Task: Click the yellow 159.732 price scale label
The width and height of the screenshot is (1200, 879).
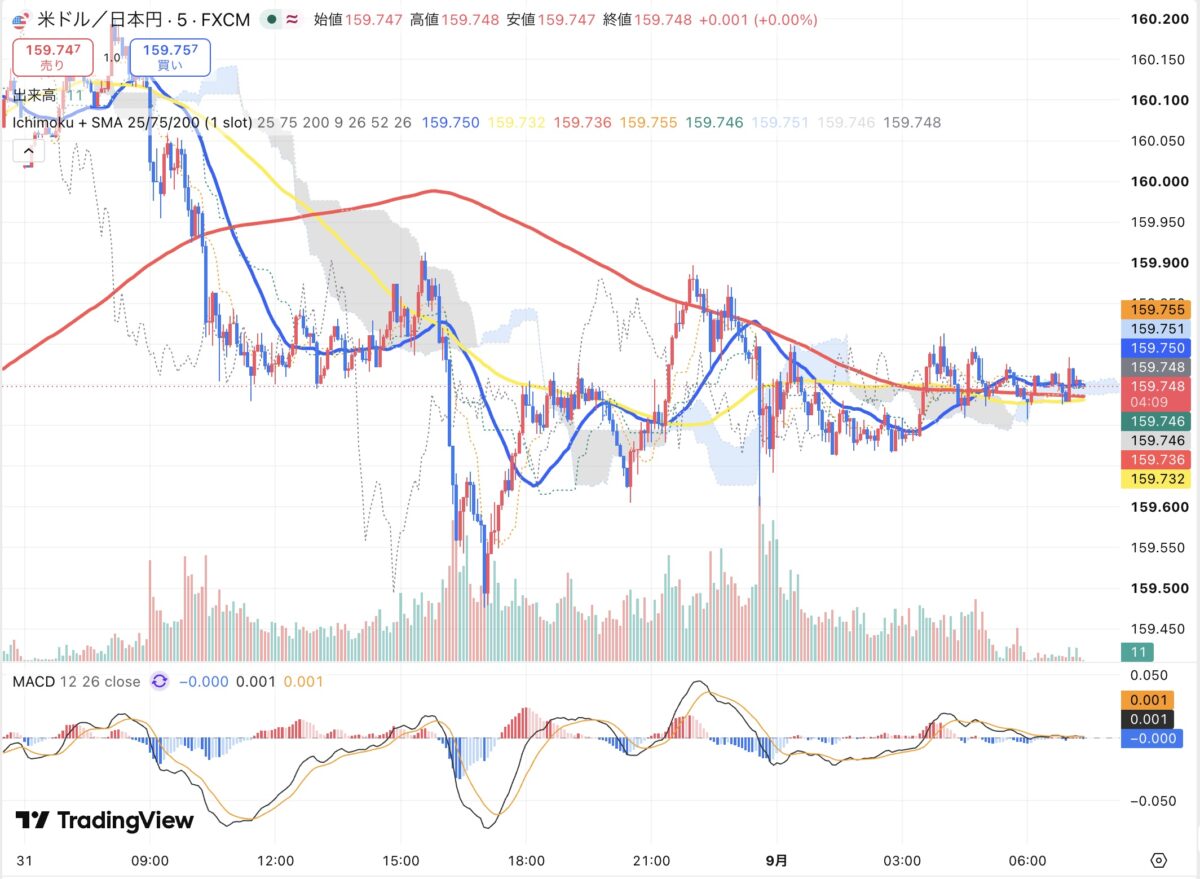Action: tap(1158, 480)
